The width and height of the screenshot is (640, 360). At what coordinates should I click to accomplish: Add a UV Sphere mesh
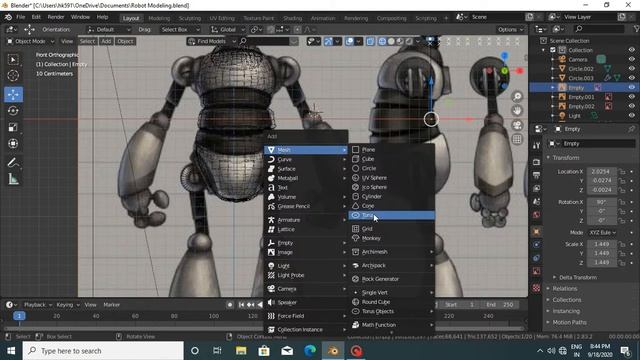click(391, 178)
